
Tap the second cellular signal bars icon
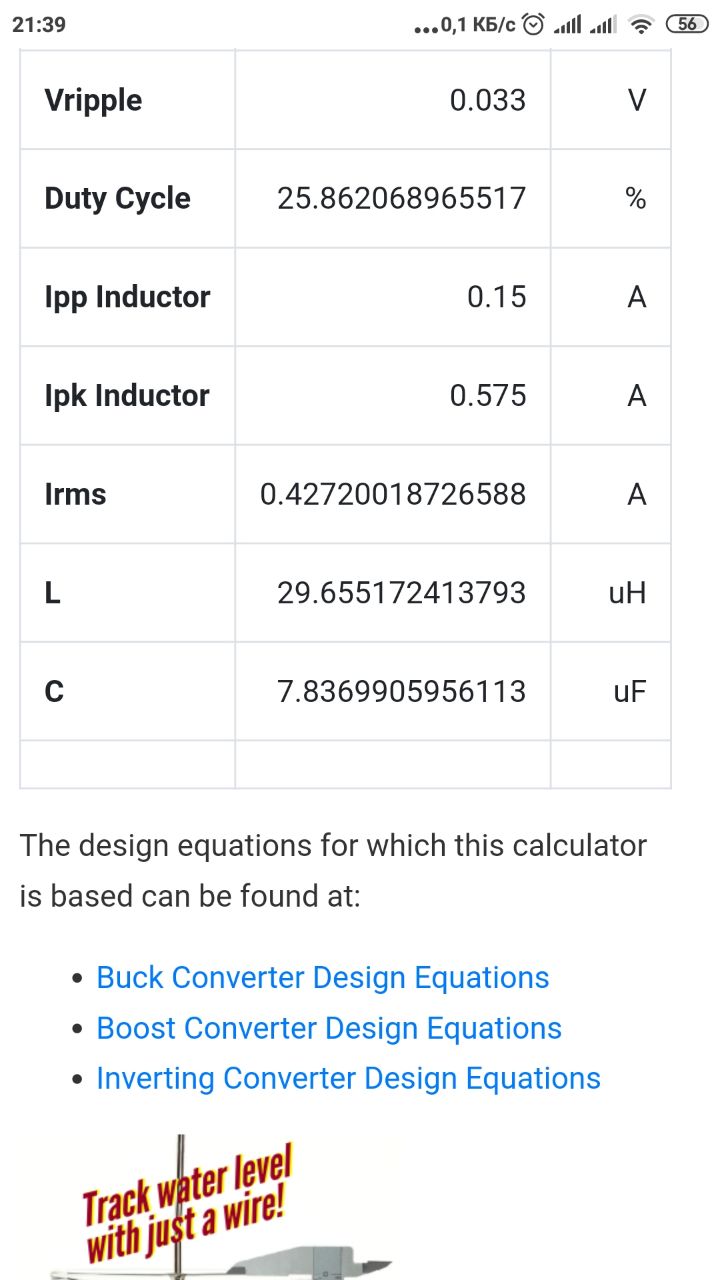coord(602,25)
